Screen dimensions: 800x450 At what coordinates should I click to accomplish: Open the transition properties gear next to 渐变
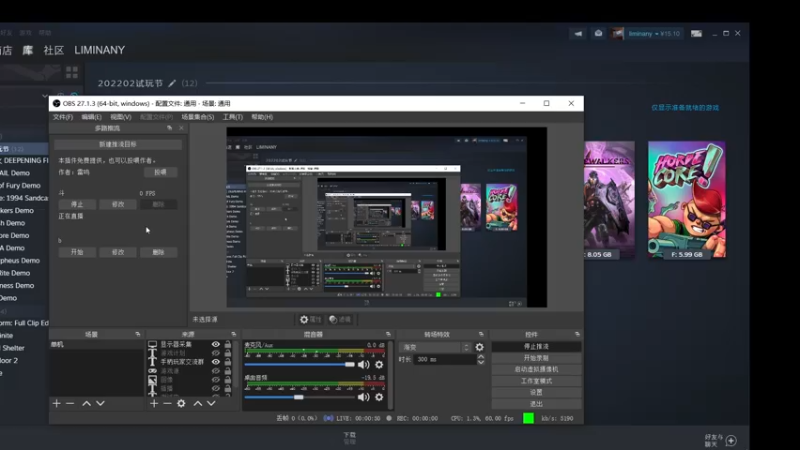click(480, 347)
